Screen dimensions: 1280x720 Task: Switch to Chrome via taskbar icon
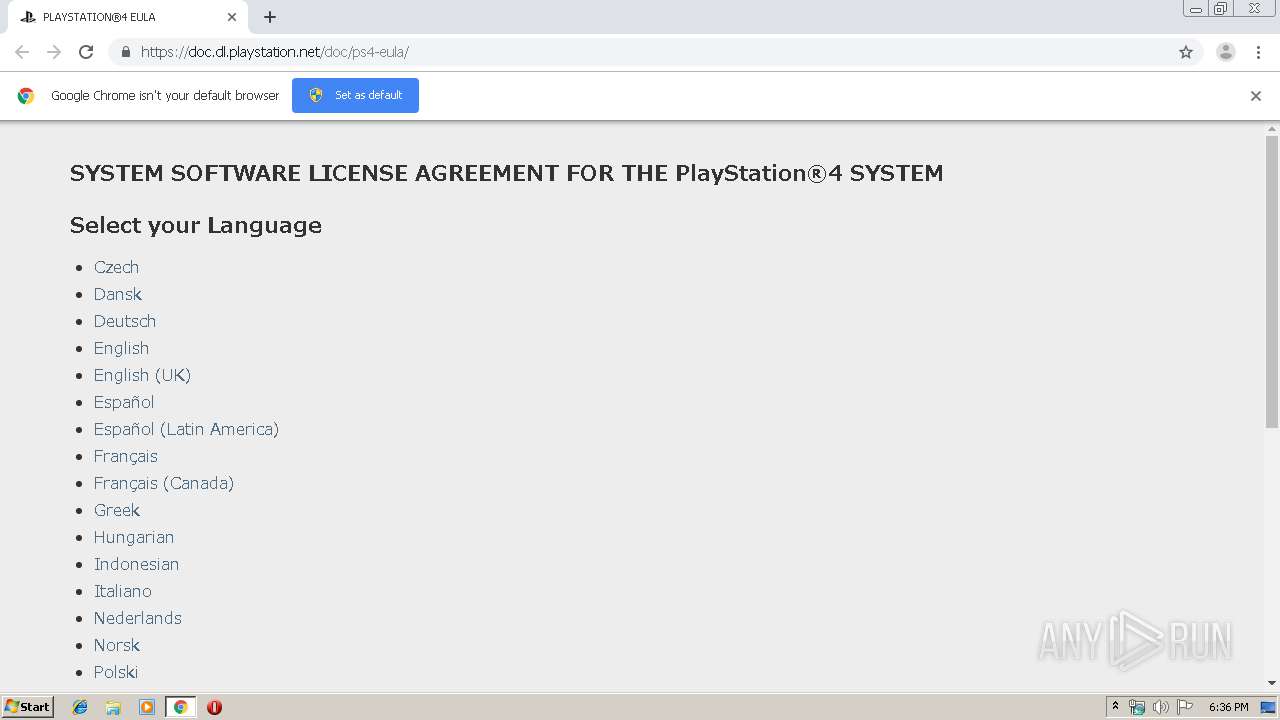180,707
